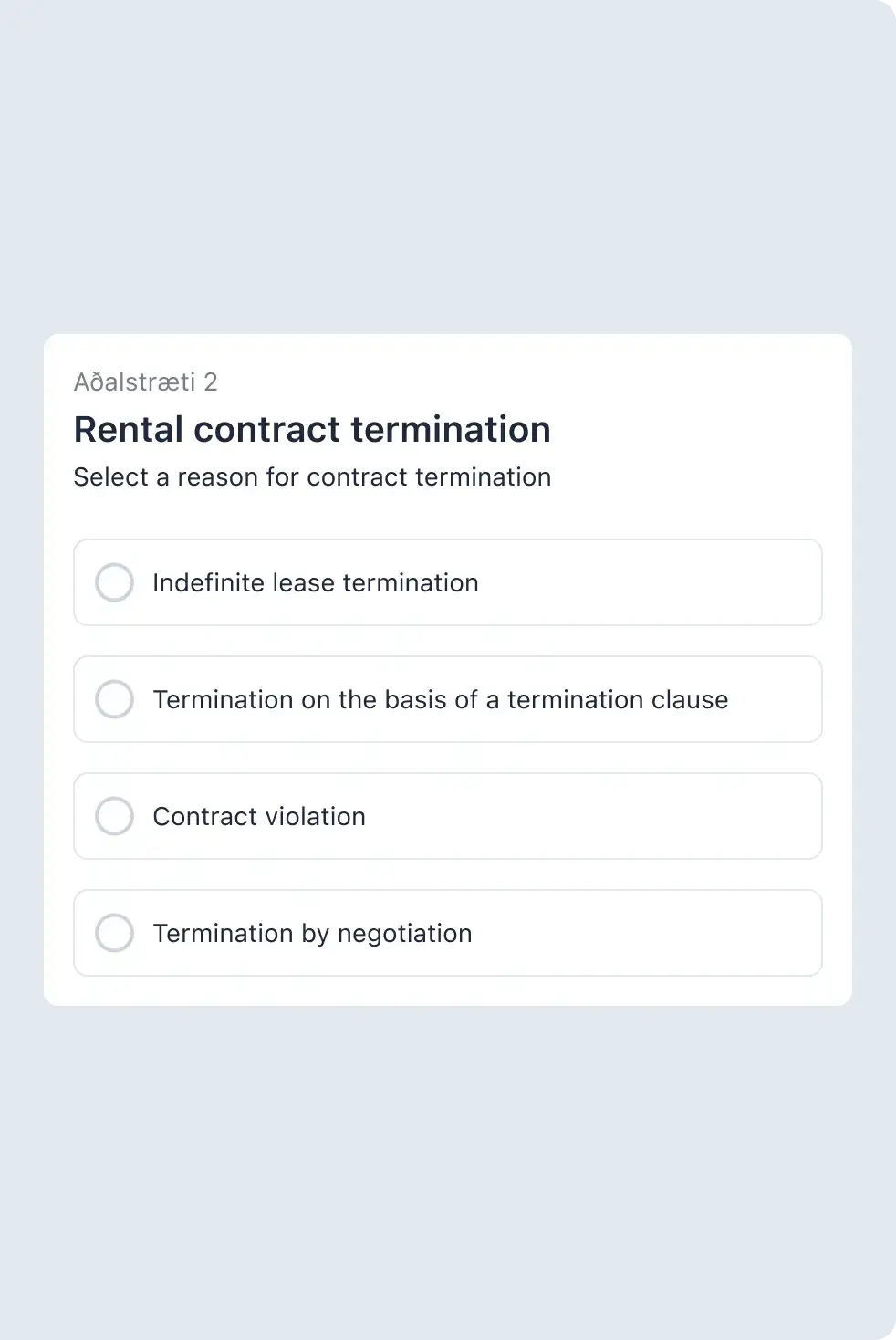Tick the Contract violation radio button
896x1340 pixels.
click(115, 816)
